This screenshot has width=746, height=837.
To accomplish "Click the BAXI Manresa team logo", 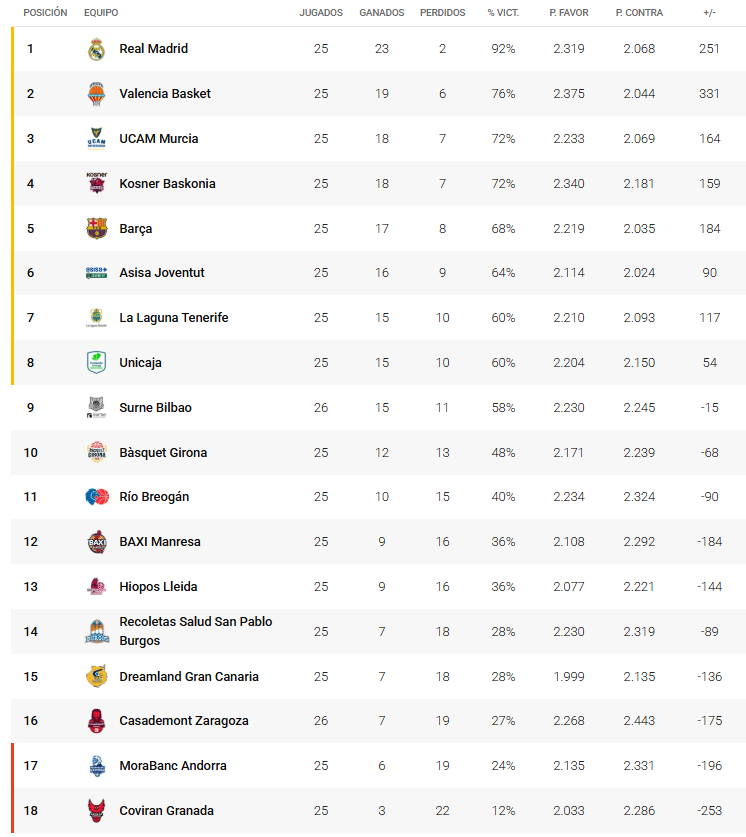I will click(96, 542).
